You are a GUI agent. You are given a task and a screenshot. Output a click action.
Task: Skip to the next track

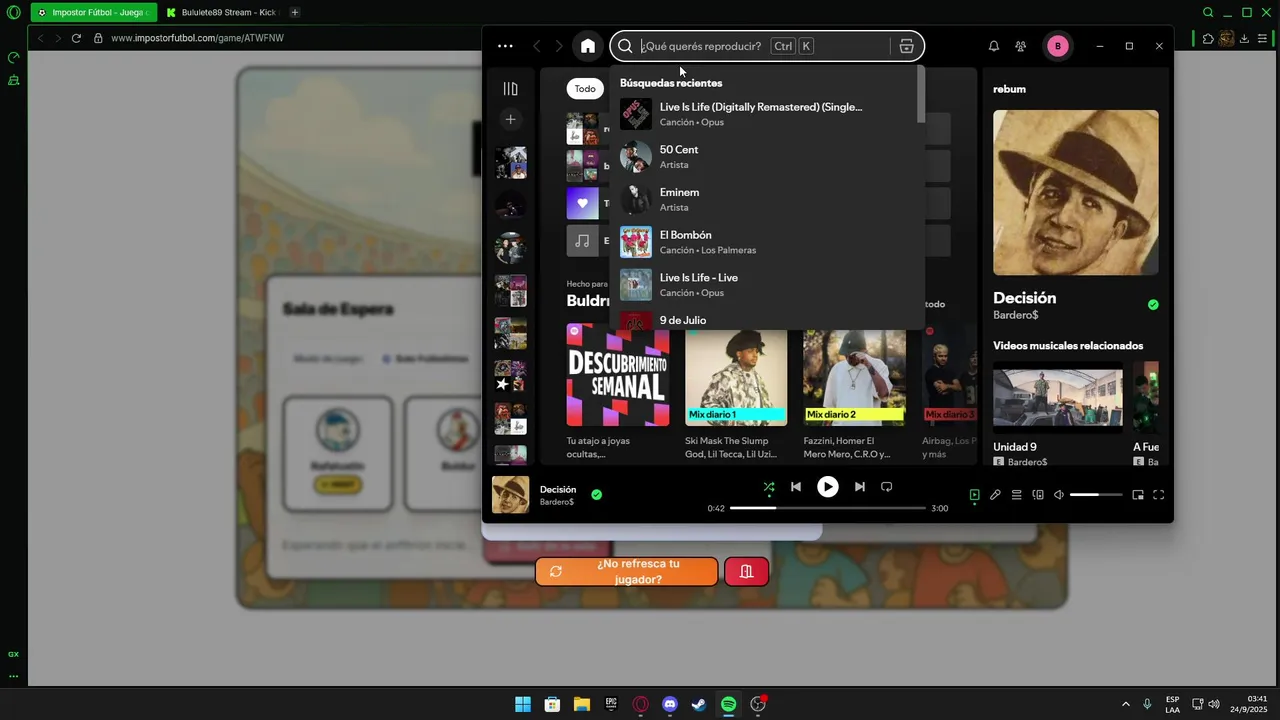pos(860,487)
